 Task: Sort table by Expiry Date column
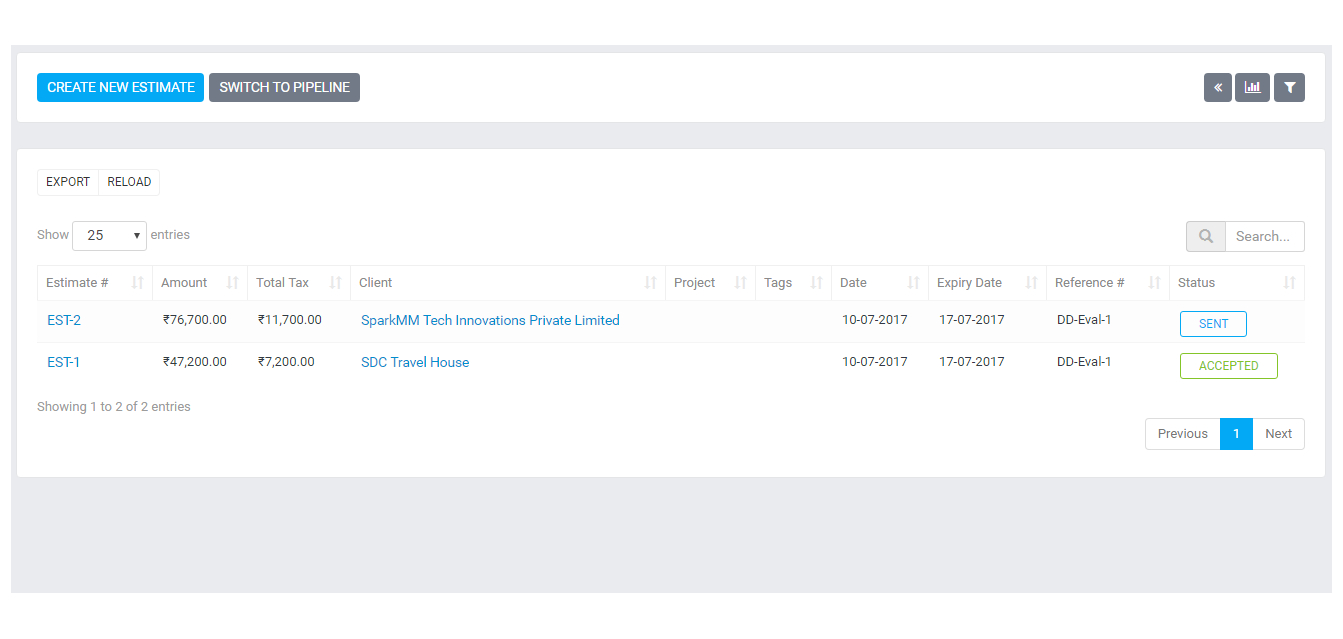(1032, 283)
